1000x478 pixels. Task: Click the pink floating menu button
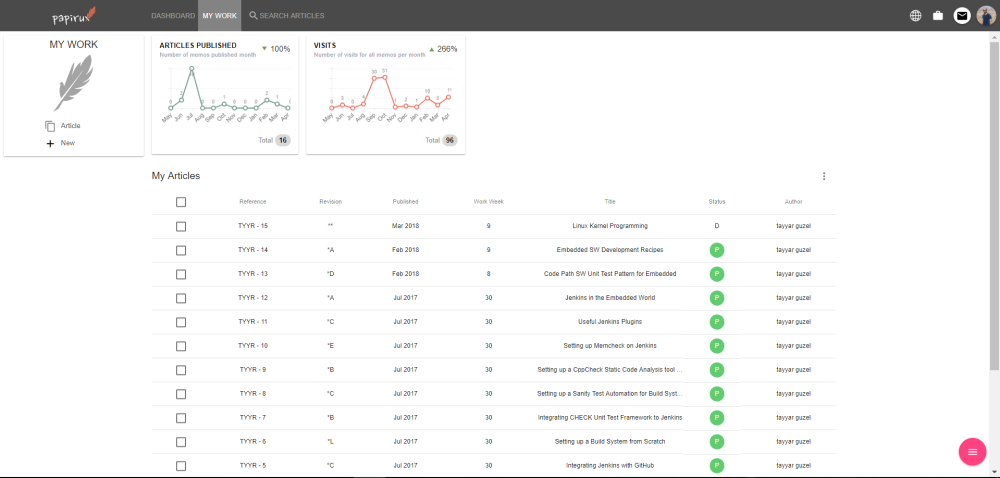pos(972,452)
